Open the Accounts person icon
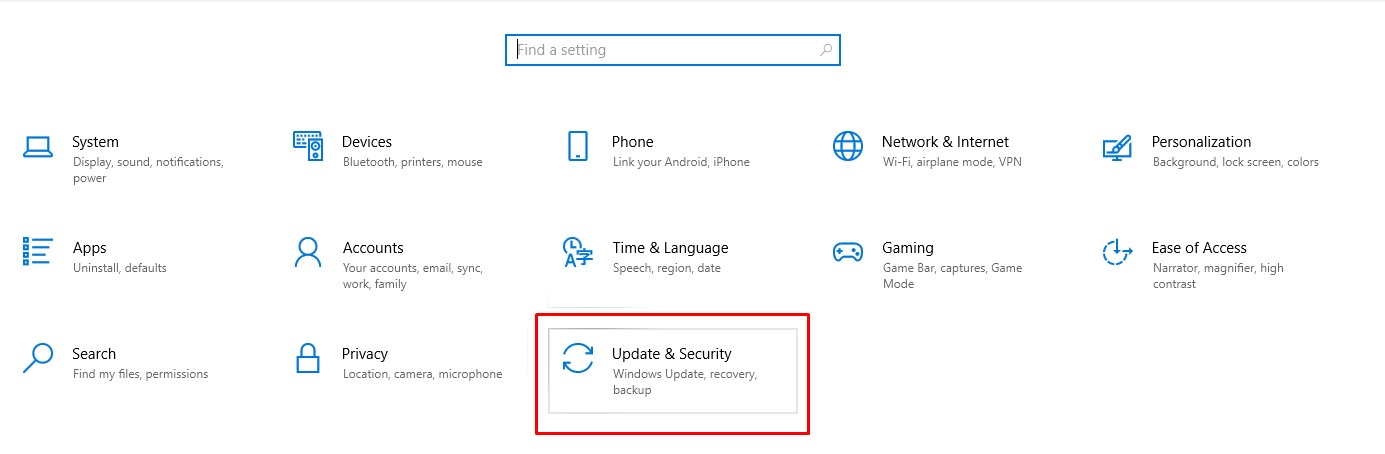The width and height of the screenshot is (1385, 454). click(x=308, y=252)
